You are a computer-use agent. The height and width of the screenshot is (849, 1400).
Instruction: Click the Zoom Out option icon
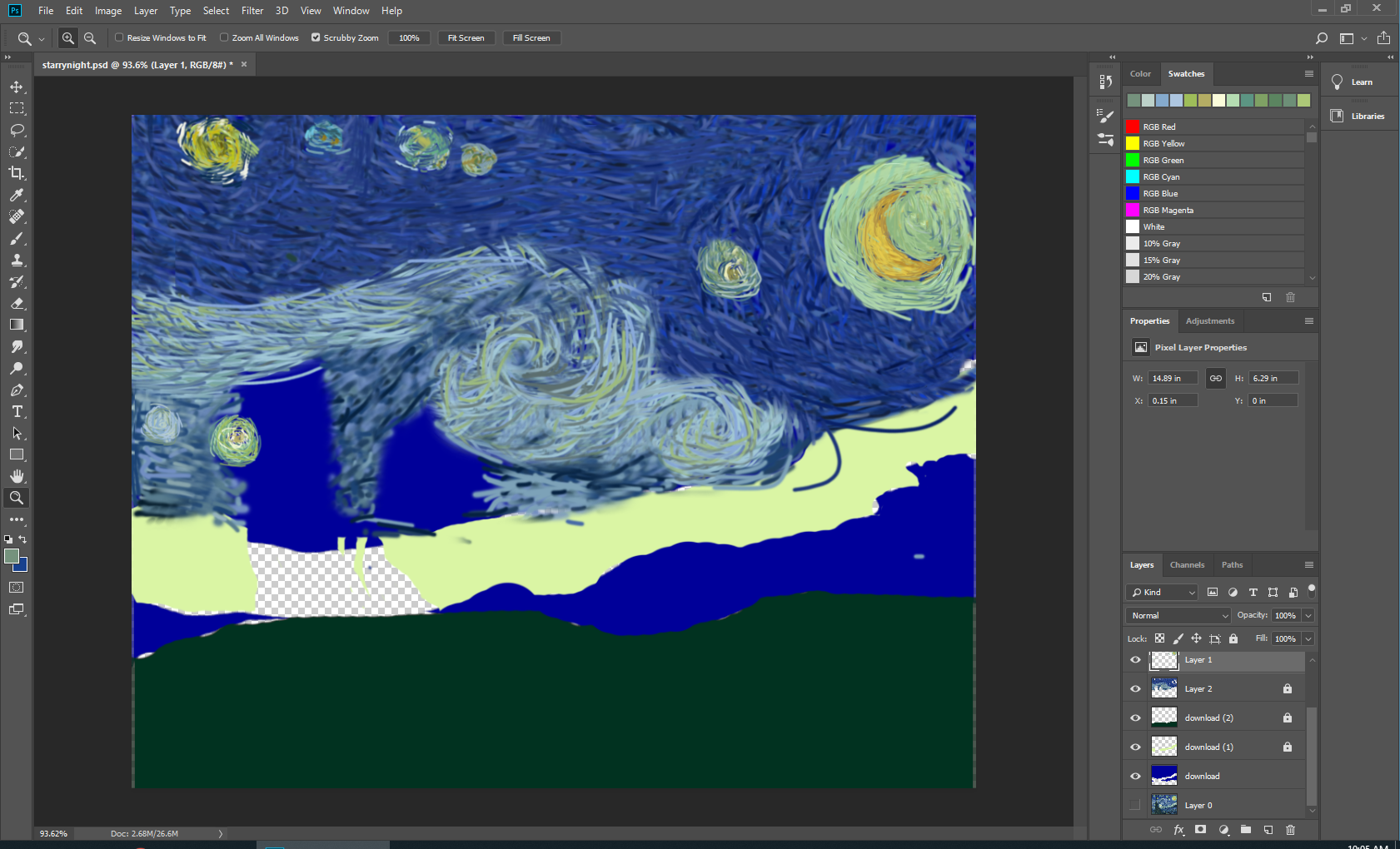(x=90, y=38)
